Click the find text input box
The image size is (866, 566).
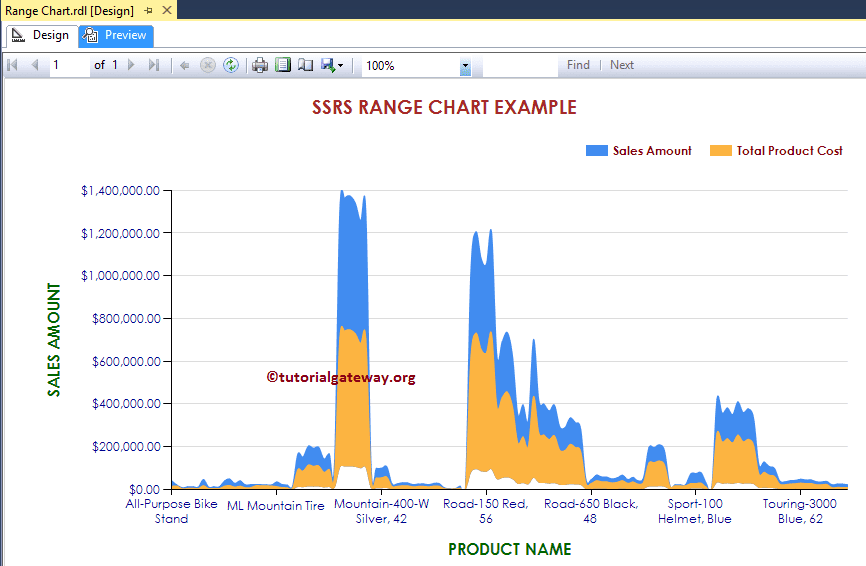(x=520, y=65)
